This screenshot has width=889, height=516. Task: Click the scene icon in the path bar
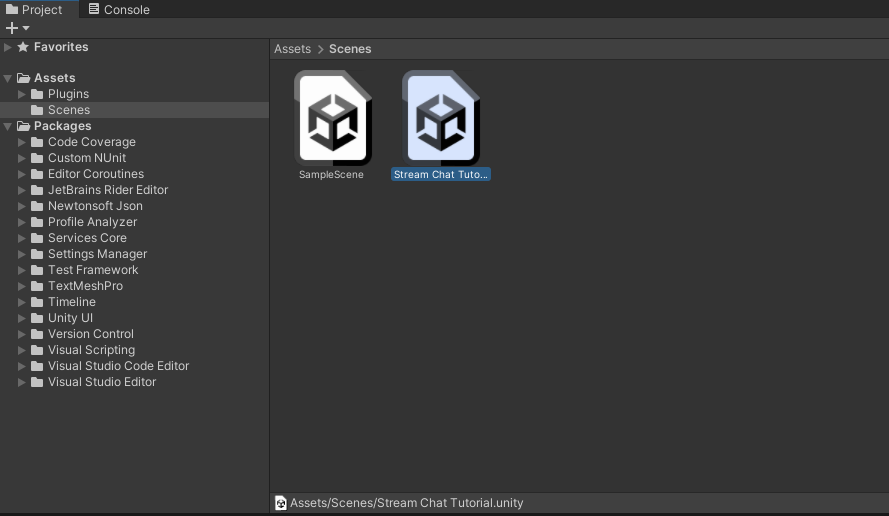pyautogui.click(x=281, y=503)
